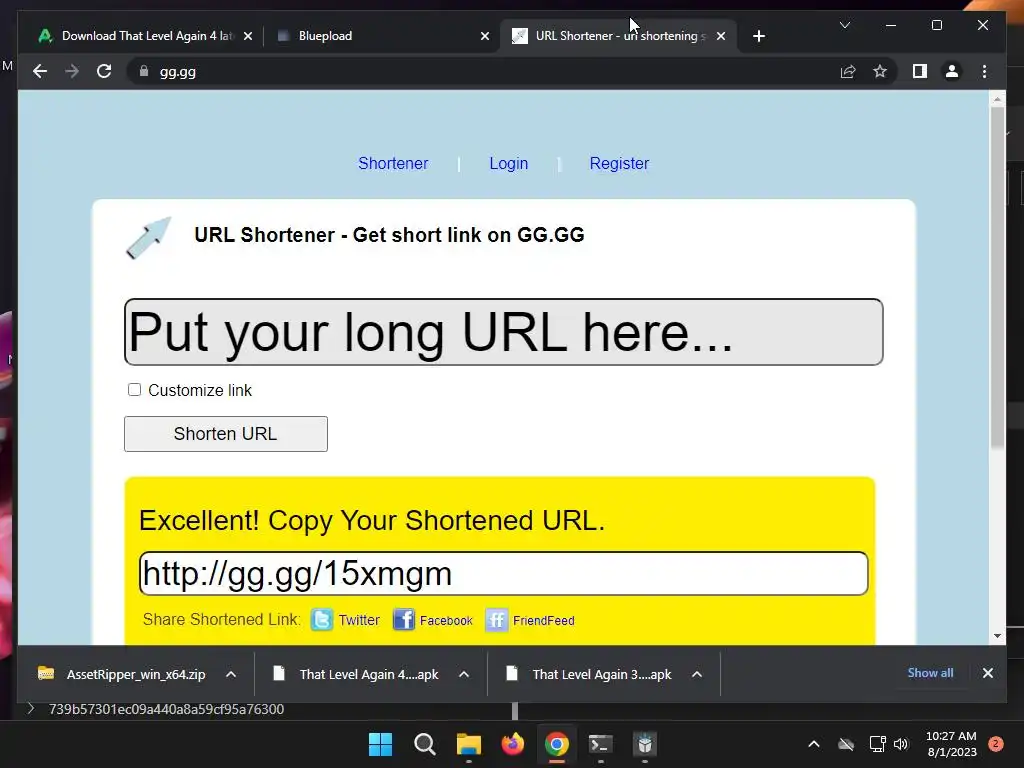This screenshot has width=1024, height=768.
Task: Open the Shortener link
Action: click(x=392, y=163)
